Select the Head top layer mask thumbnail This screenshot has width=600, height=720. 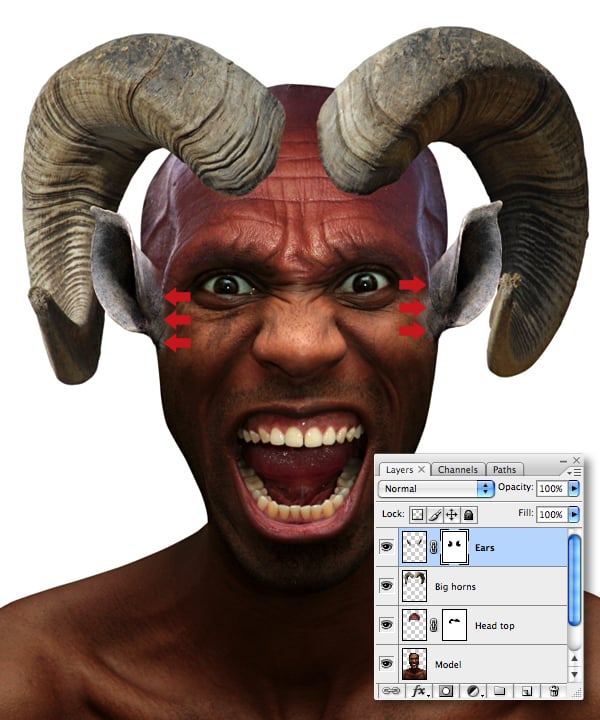tap(454, 624)
